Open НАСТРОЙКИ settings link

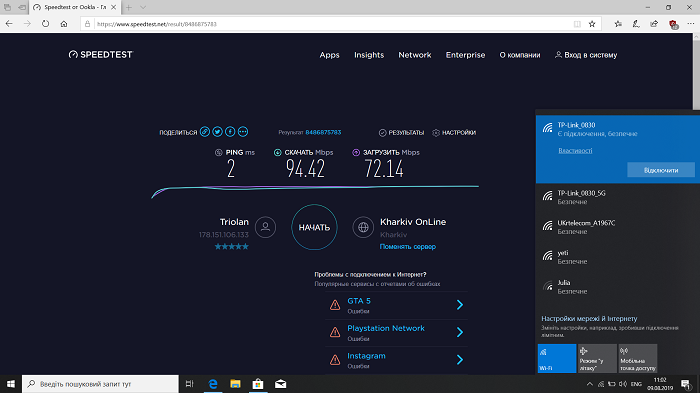pos(454,133)
